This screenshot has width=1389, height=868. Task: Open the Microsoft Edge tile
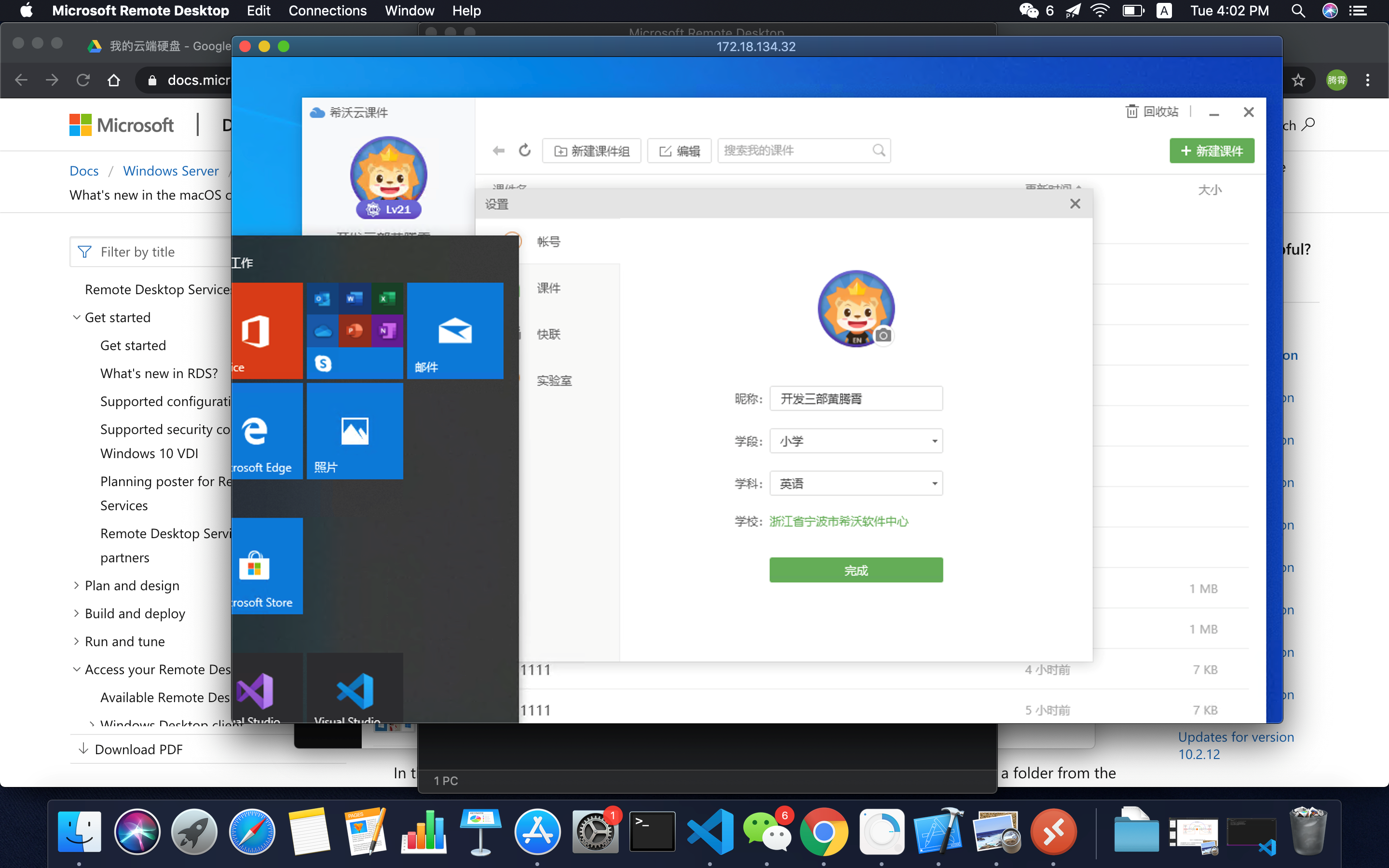click(x=267, y=431)
